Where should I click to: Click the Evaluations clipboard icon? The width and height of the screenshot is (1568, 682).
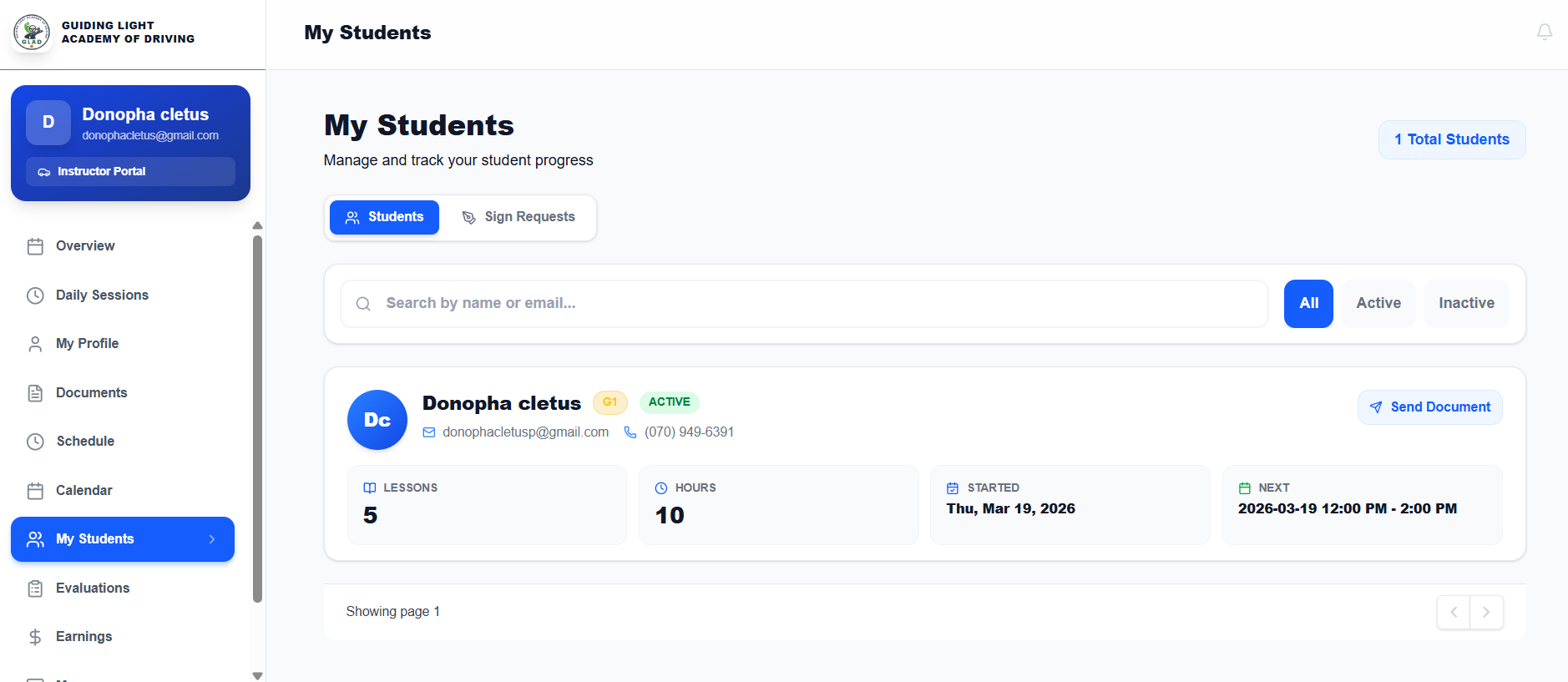click(35, 589)
